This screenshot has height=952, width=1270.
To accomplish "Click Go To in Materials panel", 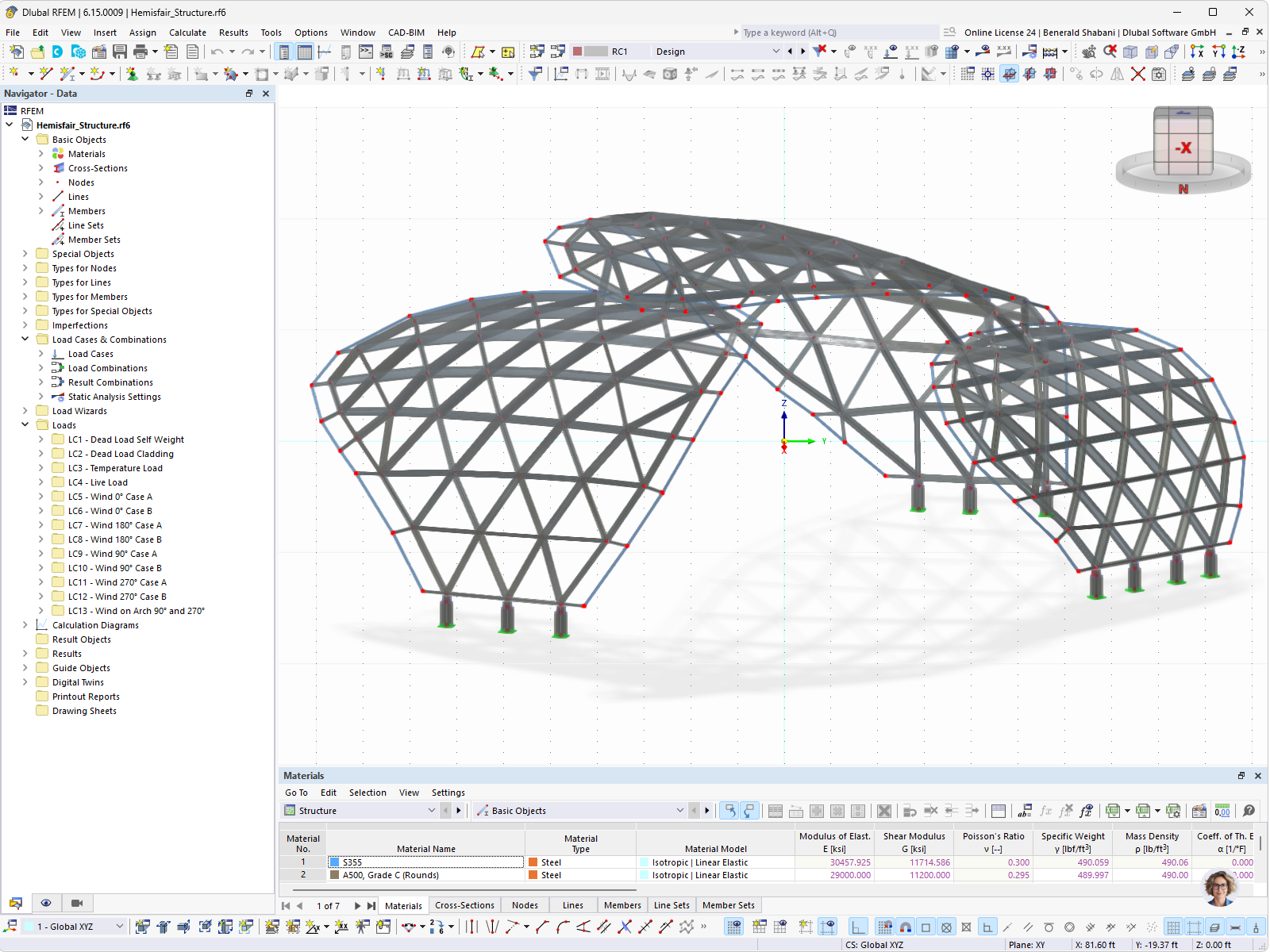I will point(296,793).
